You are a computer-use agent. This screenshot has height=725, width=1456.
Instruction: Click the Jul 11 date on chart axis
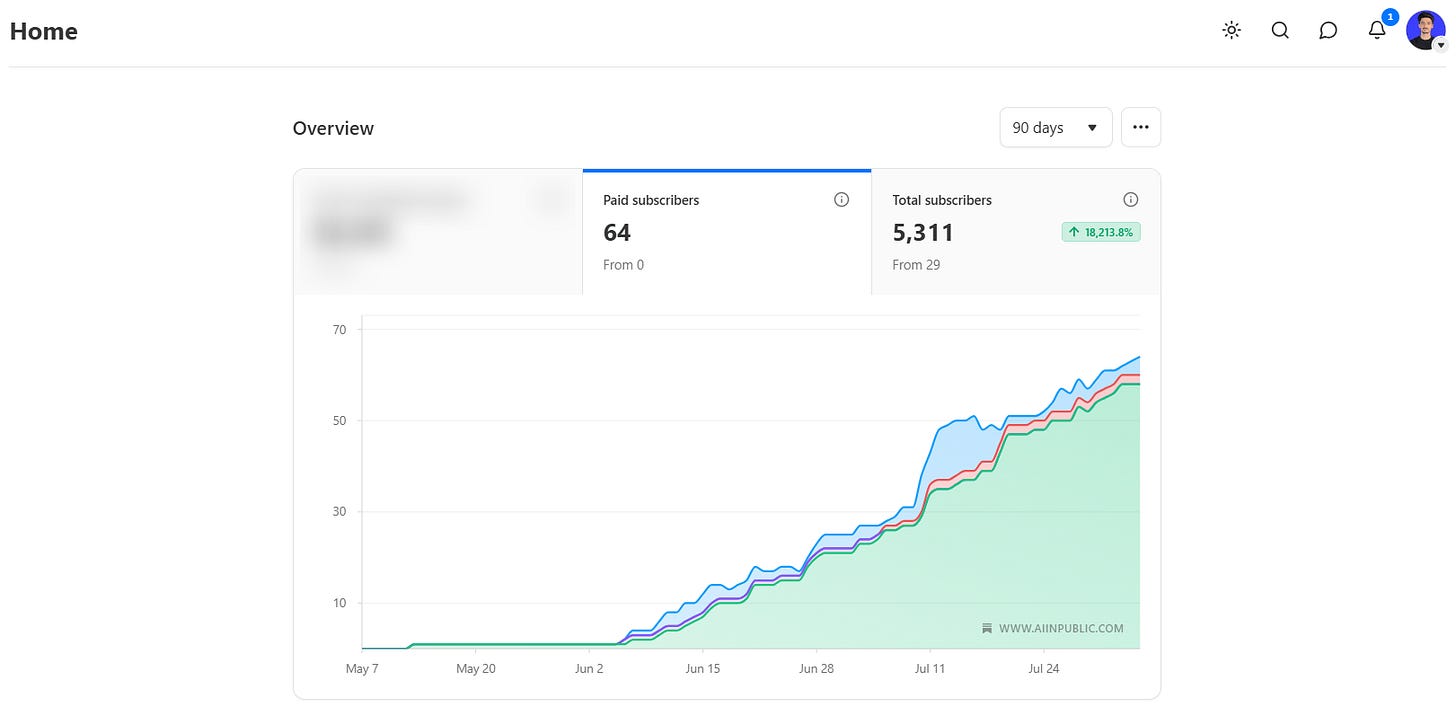tap(930, 669)
